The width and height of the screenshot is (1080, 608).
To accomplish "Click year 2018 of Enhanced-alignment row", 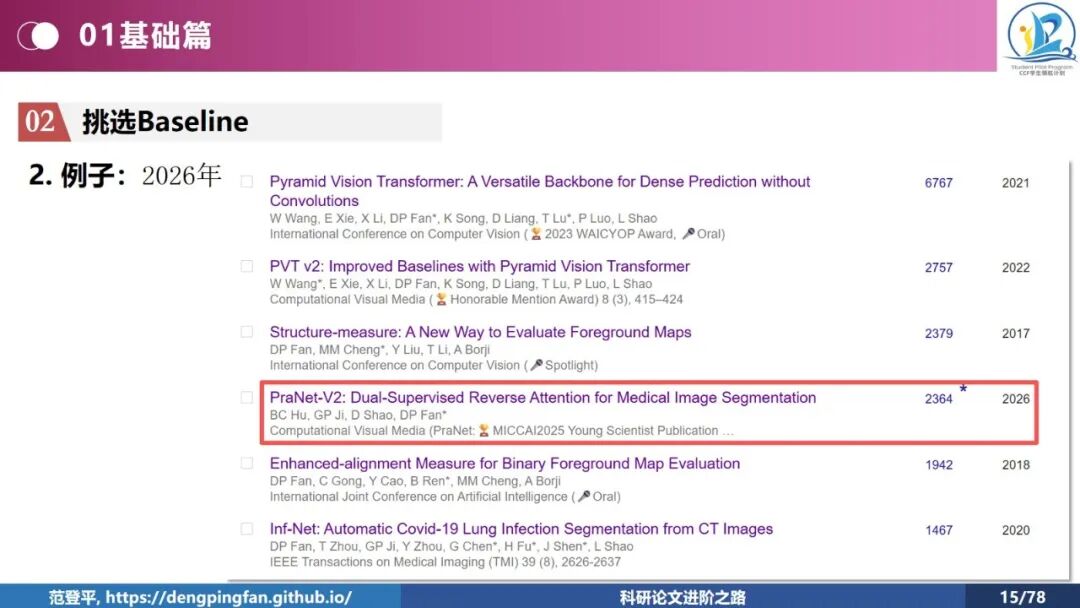I will tap(1015, 465).
